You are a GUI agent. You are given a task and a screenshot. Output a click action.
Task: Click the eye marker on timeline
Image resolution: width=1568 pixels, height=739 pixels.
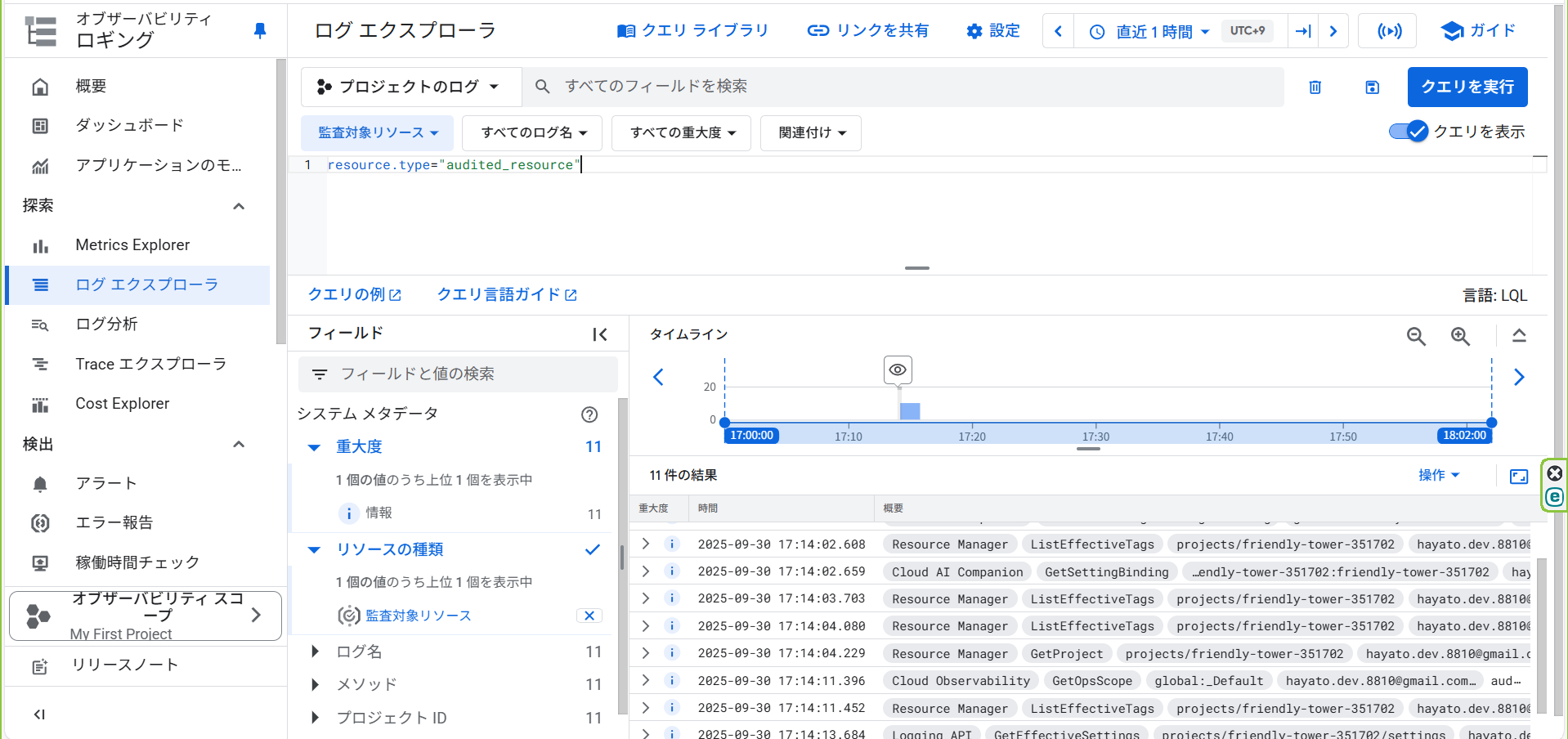[898, 369]
